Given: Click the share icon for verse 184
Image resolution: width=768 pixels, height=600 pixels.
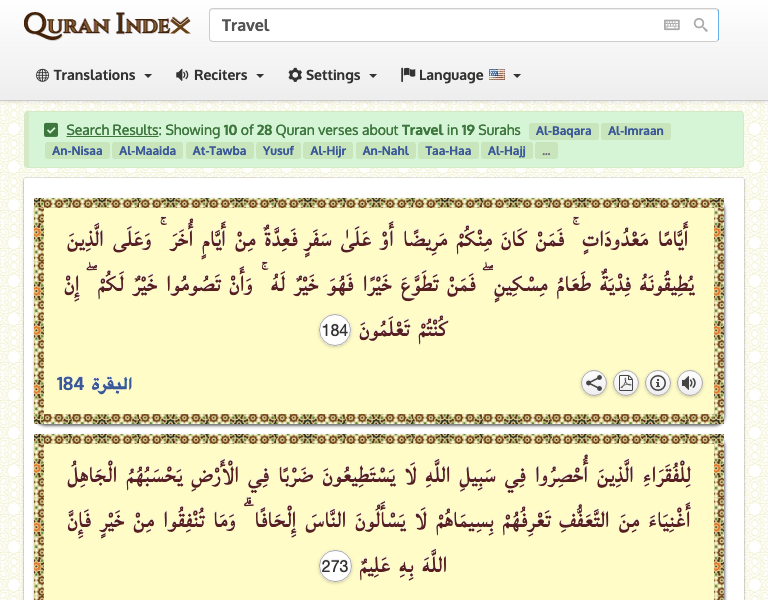Looking at the screenshot, I should click(594, 383).
